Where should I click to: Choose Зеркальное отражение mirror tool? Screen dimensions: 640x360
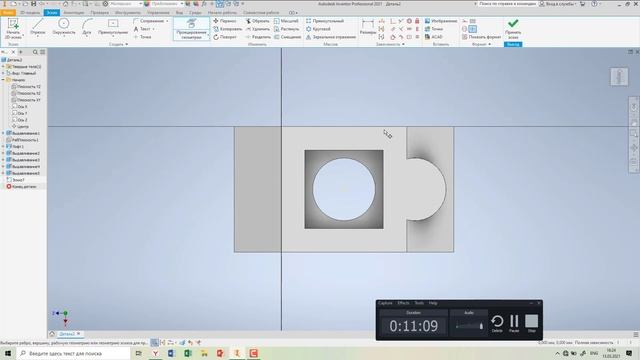click(x=331, y=37)
